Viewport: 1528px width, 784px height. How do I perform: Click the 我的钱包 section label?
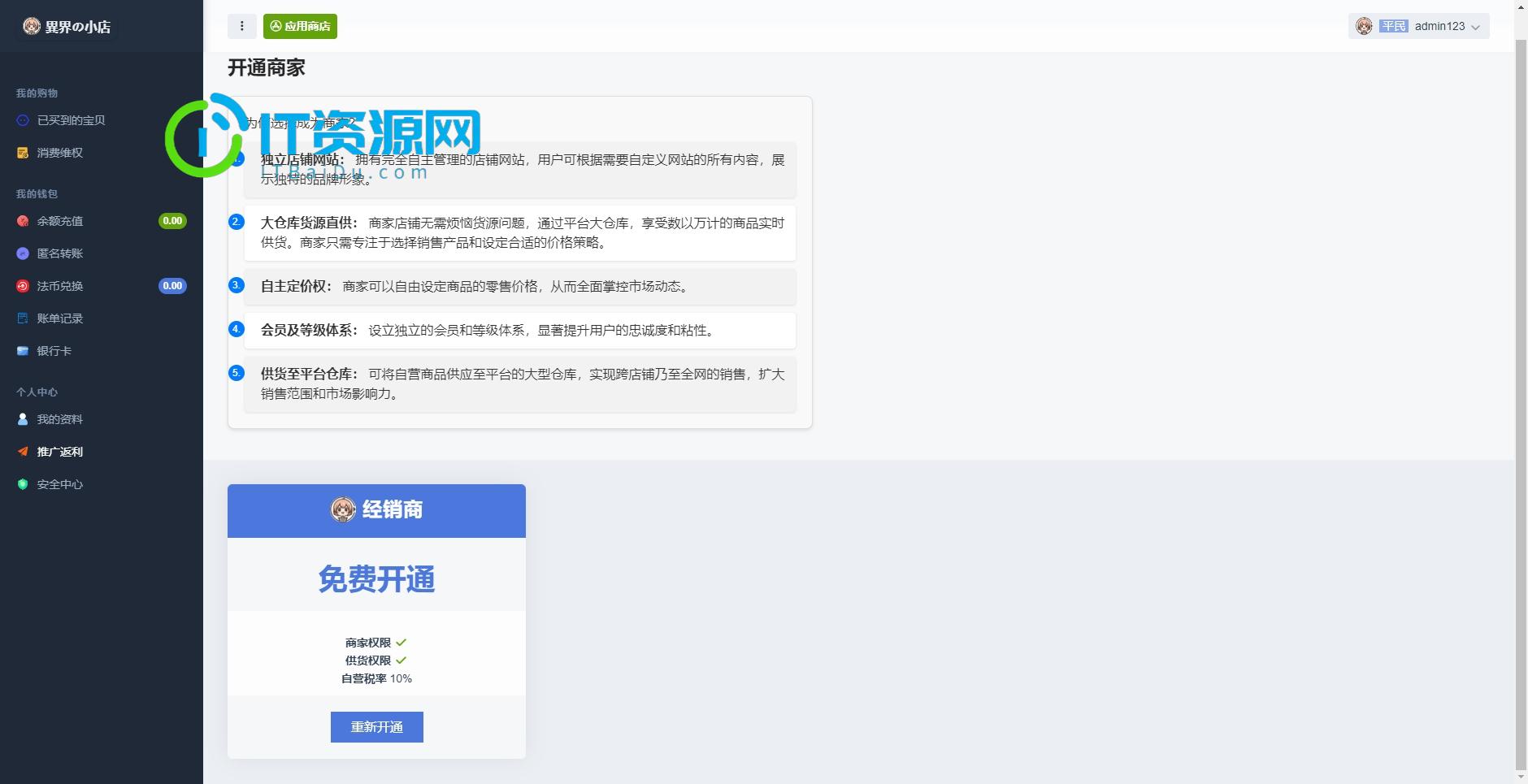pos(37,194)
